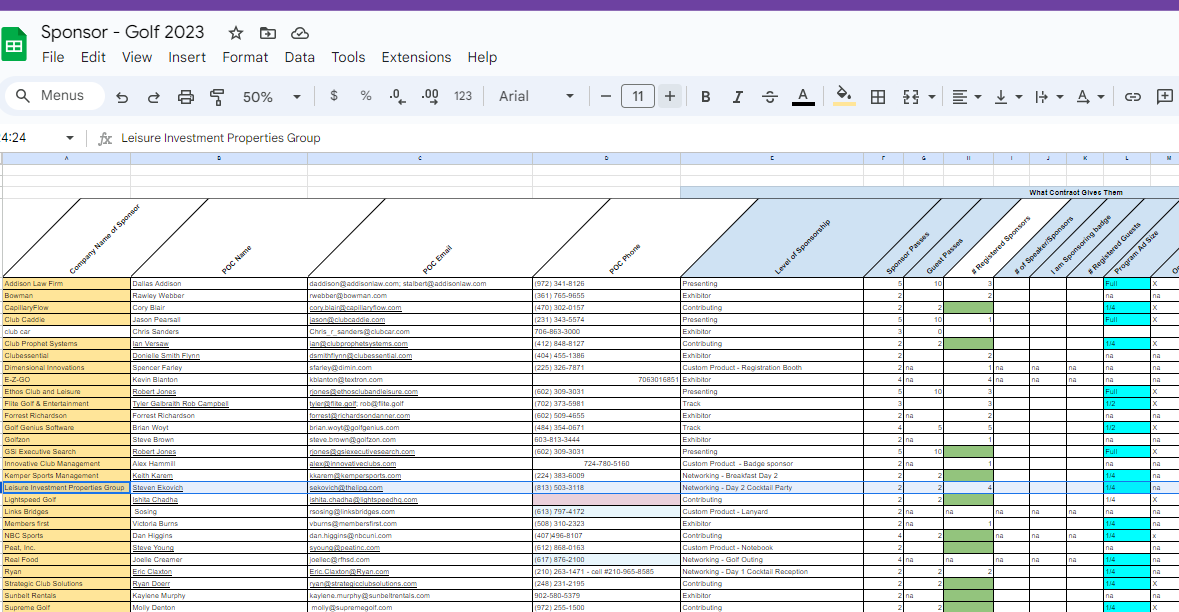The height and width of the screenshot is (612, 1179).
Task: Open sekovich@thelipg.com email link
Action: tap(346, 488)
